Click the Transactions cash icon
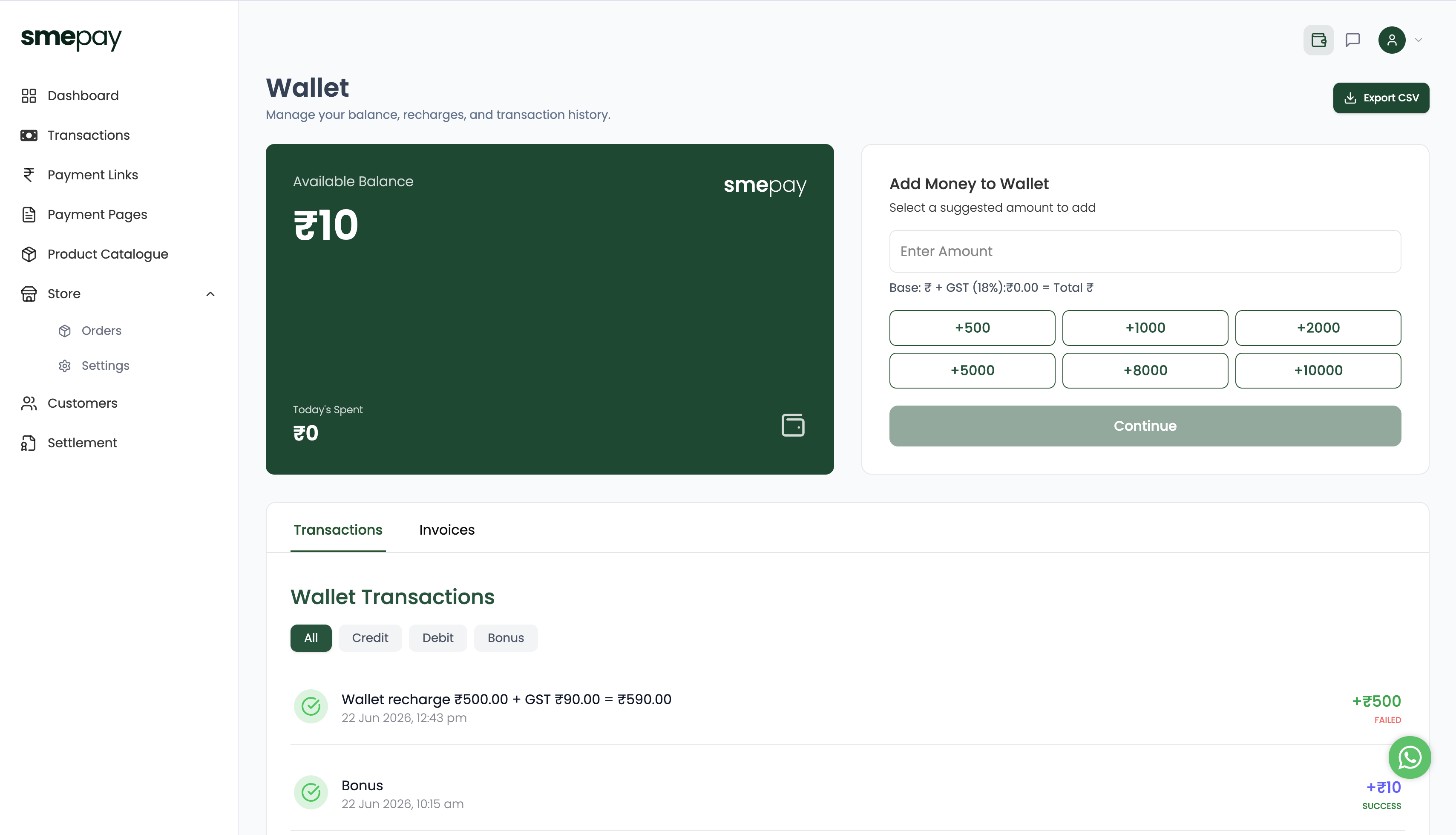Image resolution: width=1456 pixels, height=835 pixels. tap(29, 135)
